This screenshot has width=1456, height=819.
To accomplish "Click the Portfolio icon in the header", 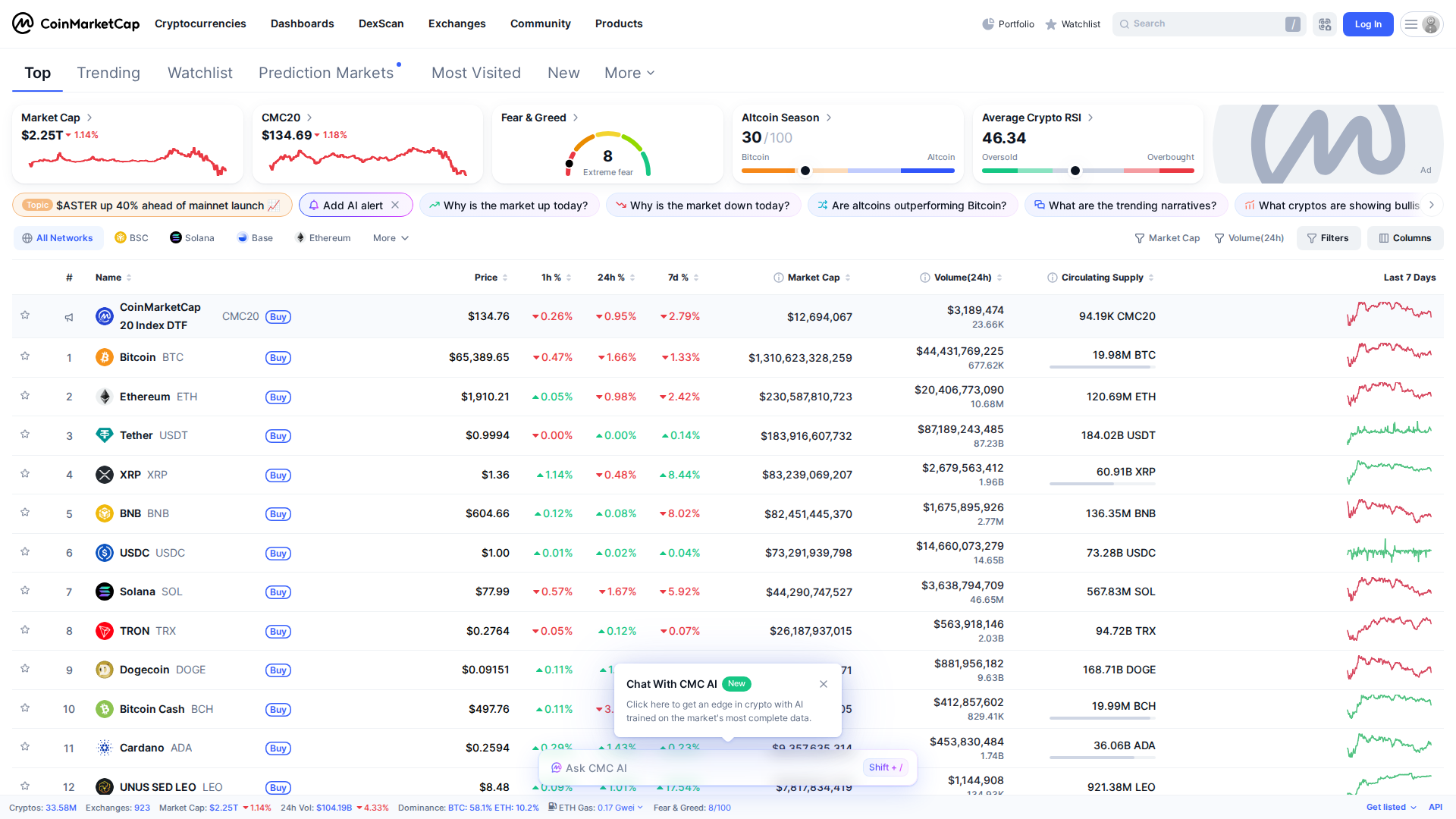I will [x=987, y=24].
